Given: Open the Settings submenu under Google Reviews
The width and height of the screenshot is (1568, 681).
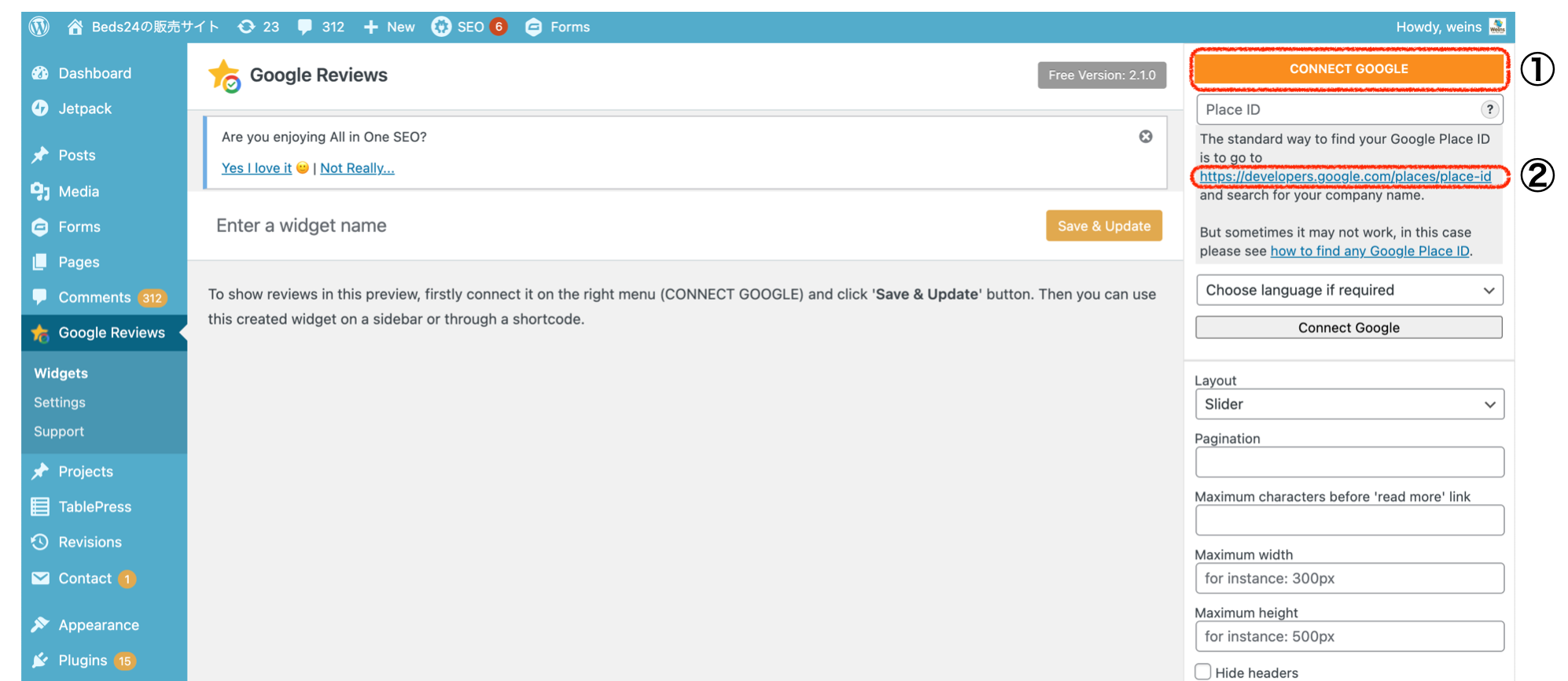Looking at the screenshot, I should [60, 403].
